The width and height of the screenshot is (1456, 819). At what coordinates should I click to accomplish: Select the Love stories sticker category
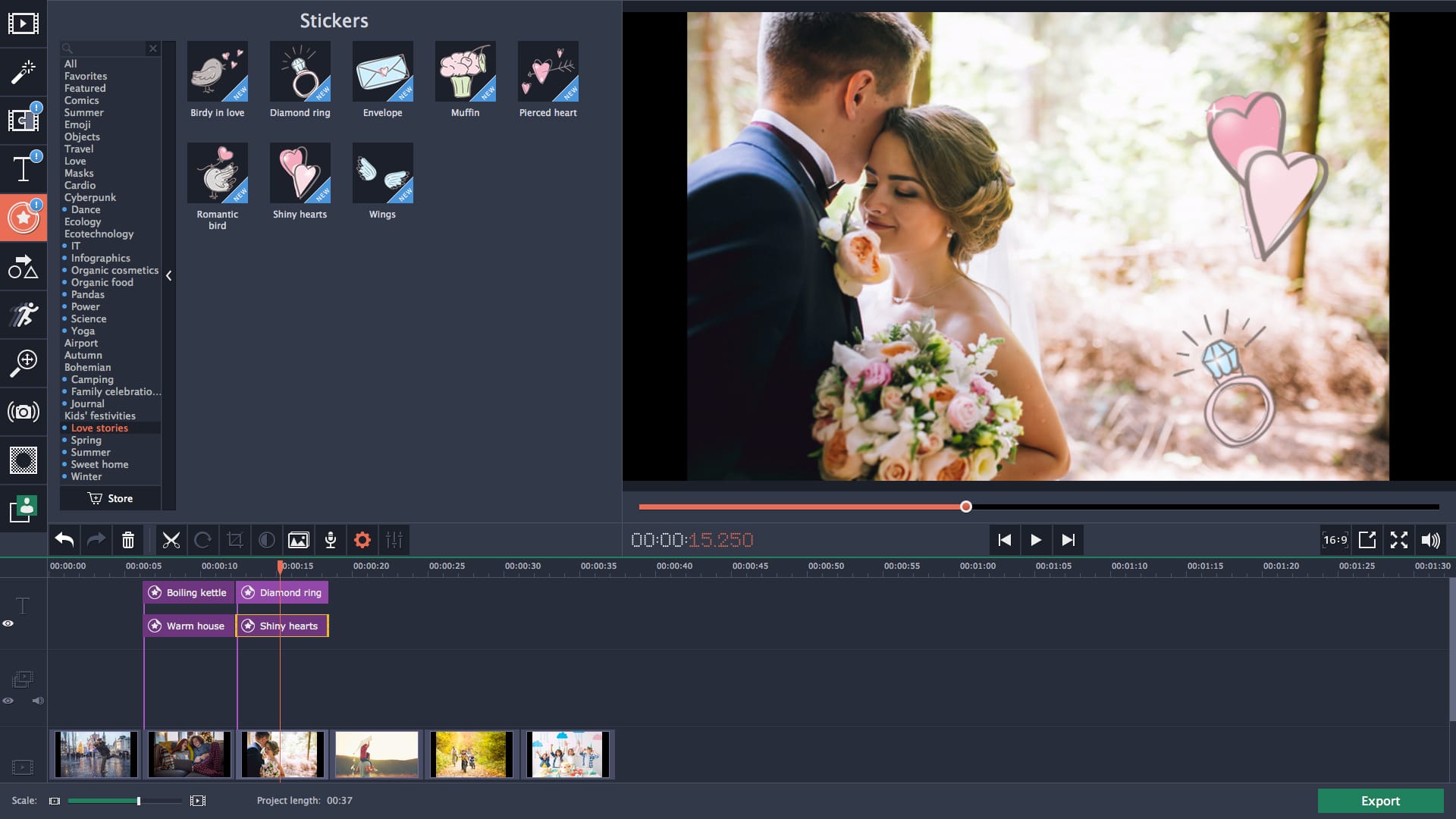pos(99,428)
